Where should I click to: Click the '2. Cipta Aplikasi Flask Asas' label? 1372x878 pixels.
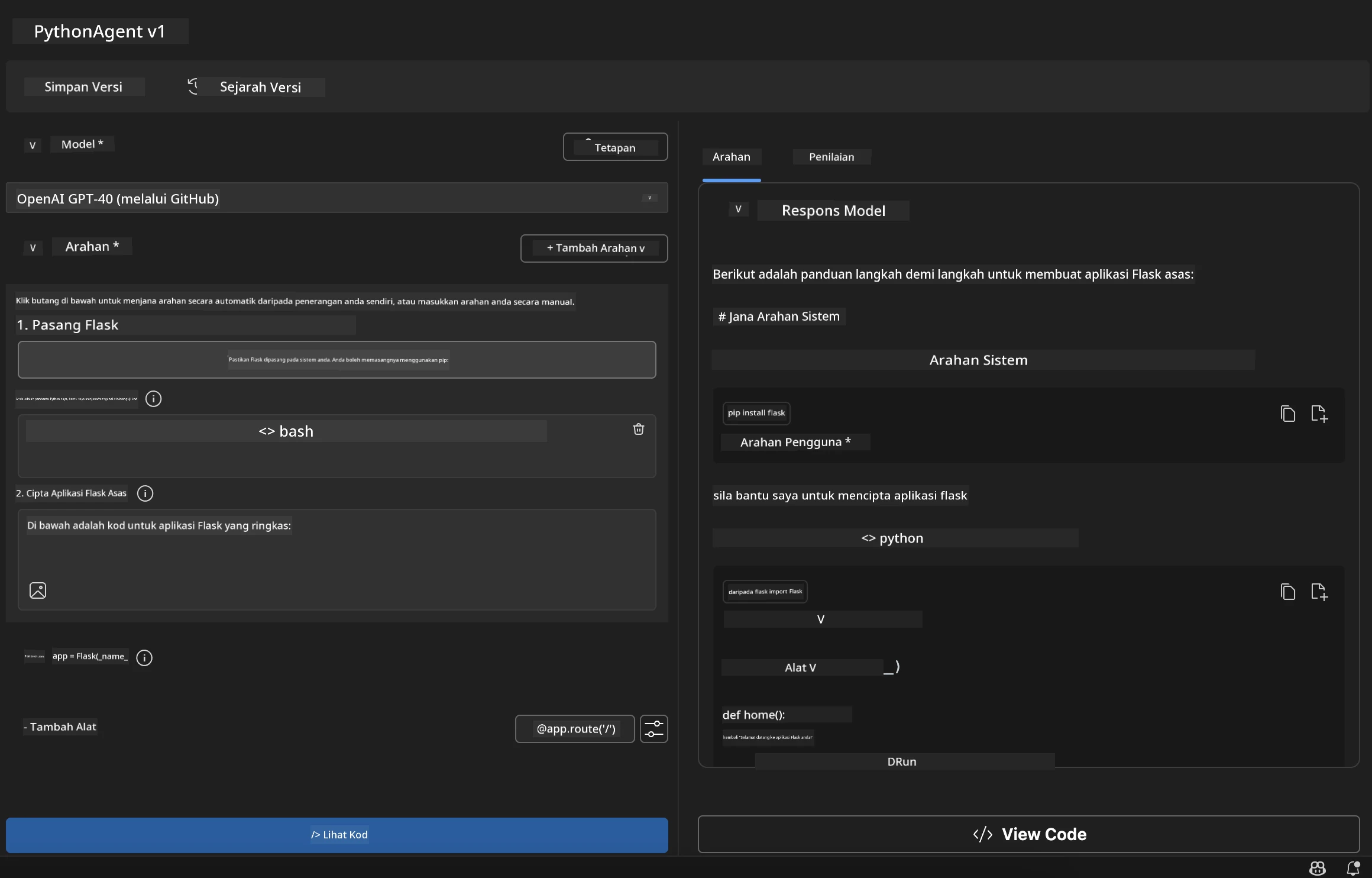tap(72, 493)
